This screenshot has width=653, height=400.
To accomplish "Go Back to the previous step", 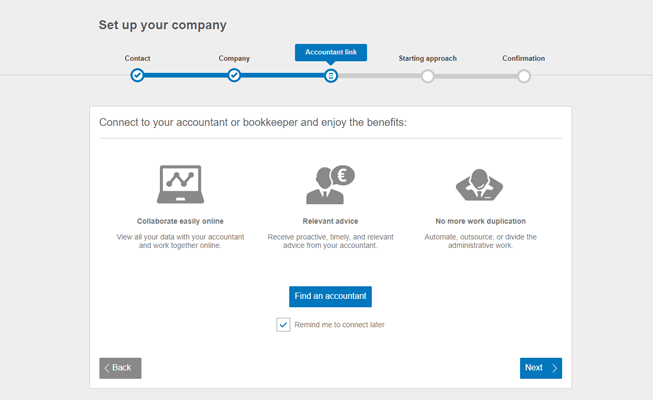I will point(120,368).
